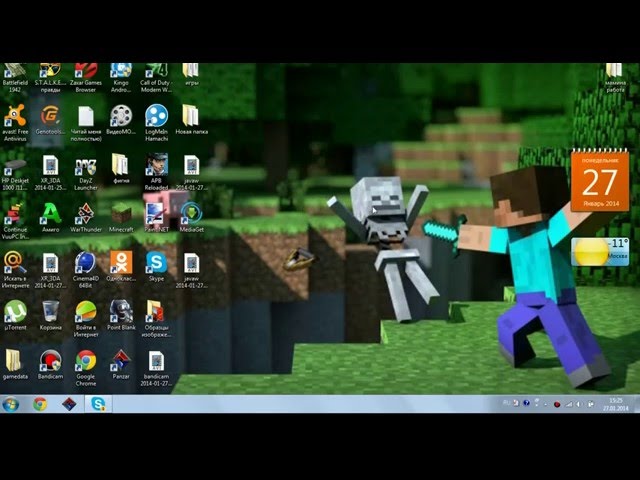This screenshot has height=480, width=640.
Task: Open the Google Chrome desktop shortcut
Action: (86, 367)
